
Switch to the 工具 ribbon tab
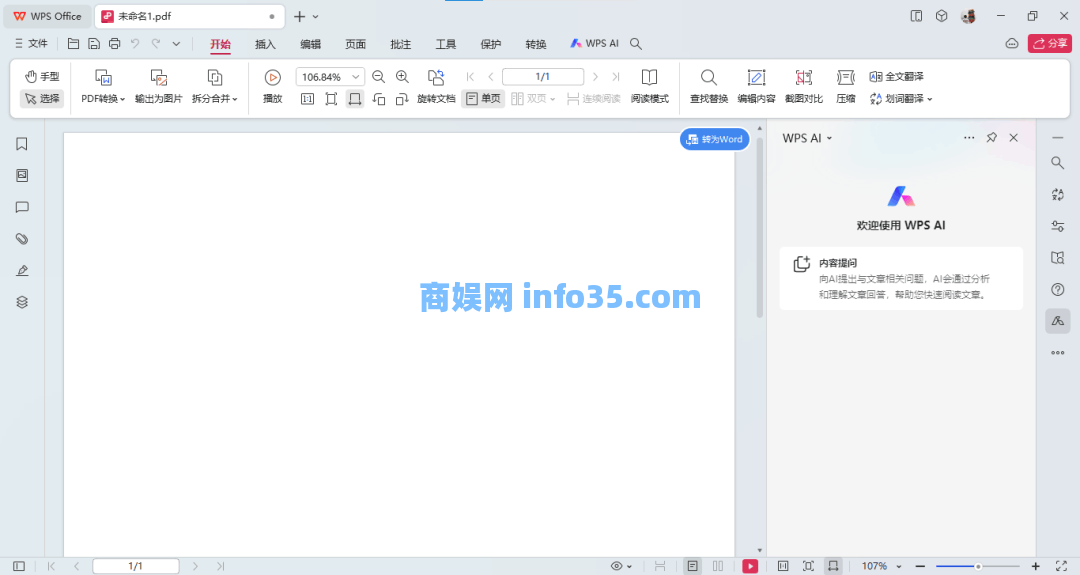click(x=446, y=44)
